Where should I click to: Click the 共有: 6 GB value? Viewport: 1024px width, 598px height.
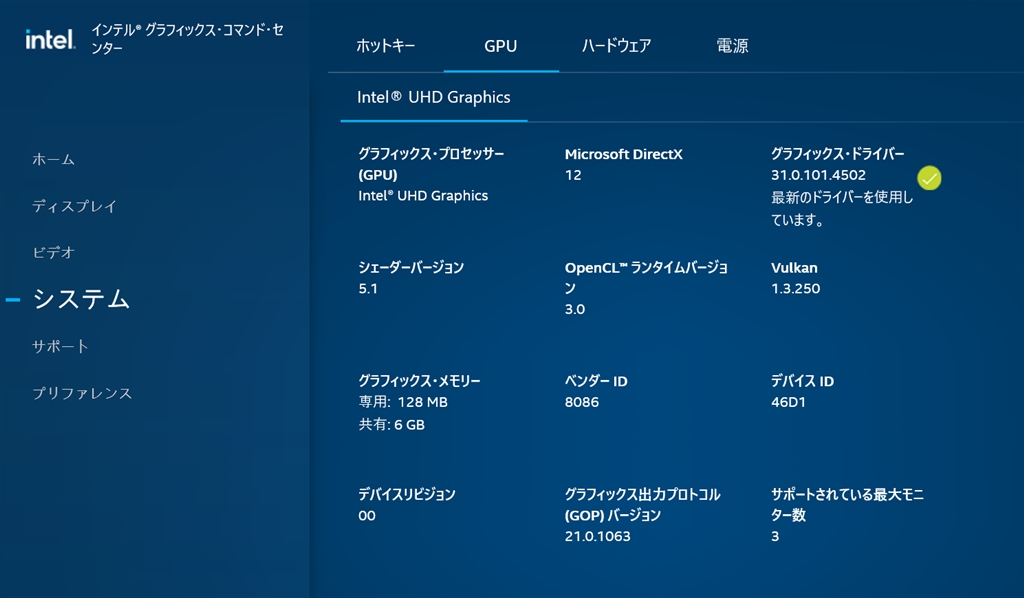(x=391, y=425)
